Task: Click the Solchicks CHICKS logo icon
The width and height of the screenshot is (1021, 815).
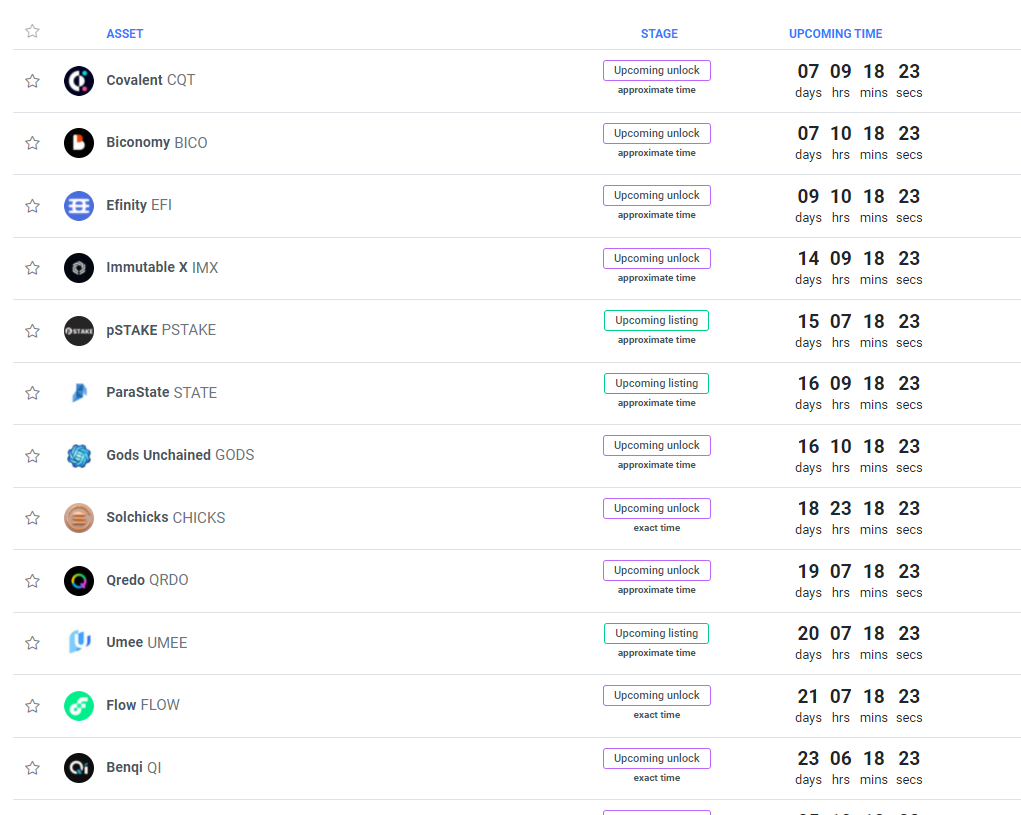Action: [x=79, y=518]
